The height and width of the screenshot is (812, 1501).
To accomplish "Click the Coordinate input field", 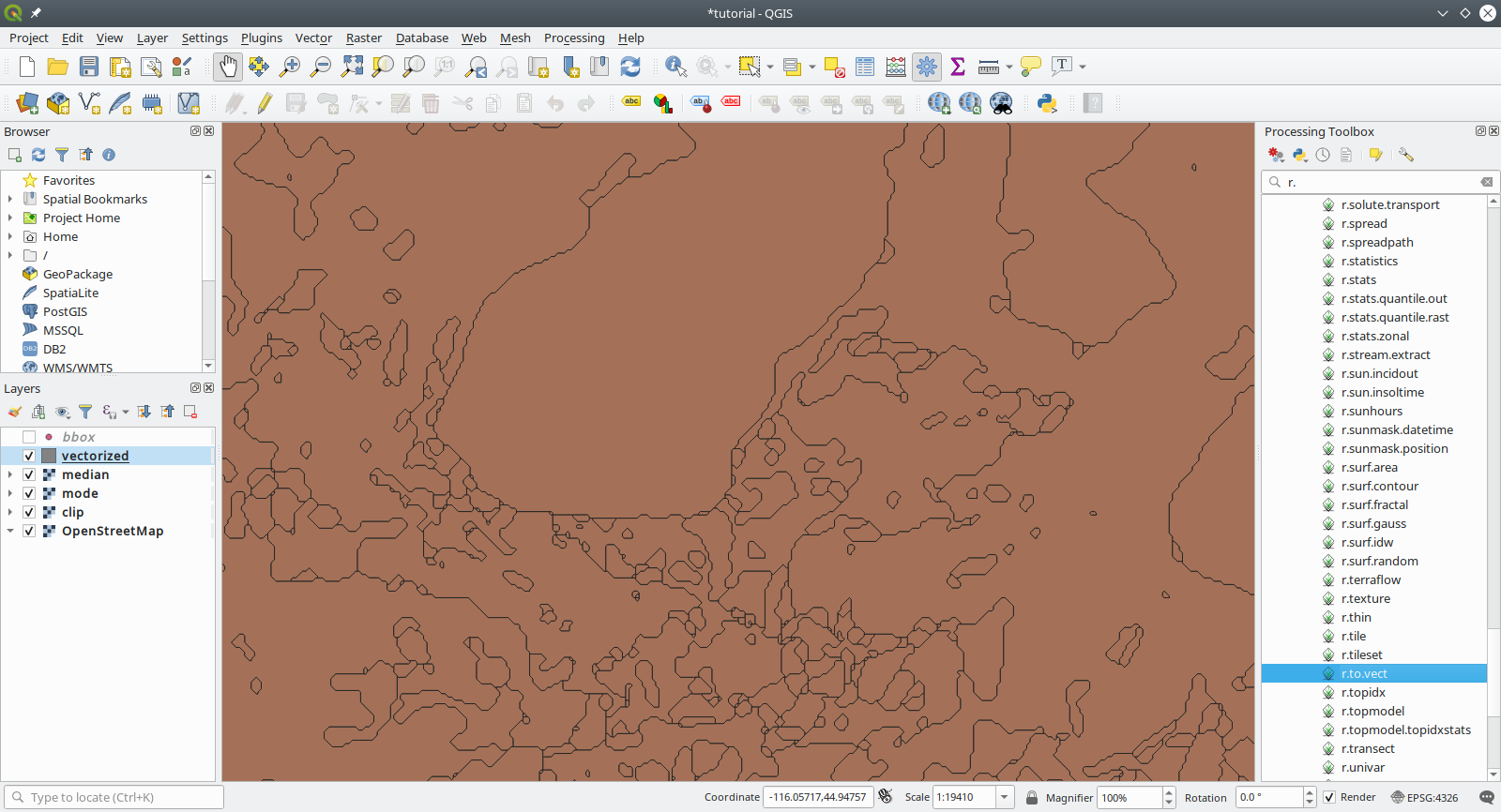I will click(818, 797).
